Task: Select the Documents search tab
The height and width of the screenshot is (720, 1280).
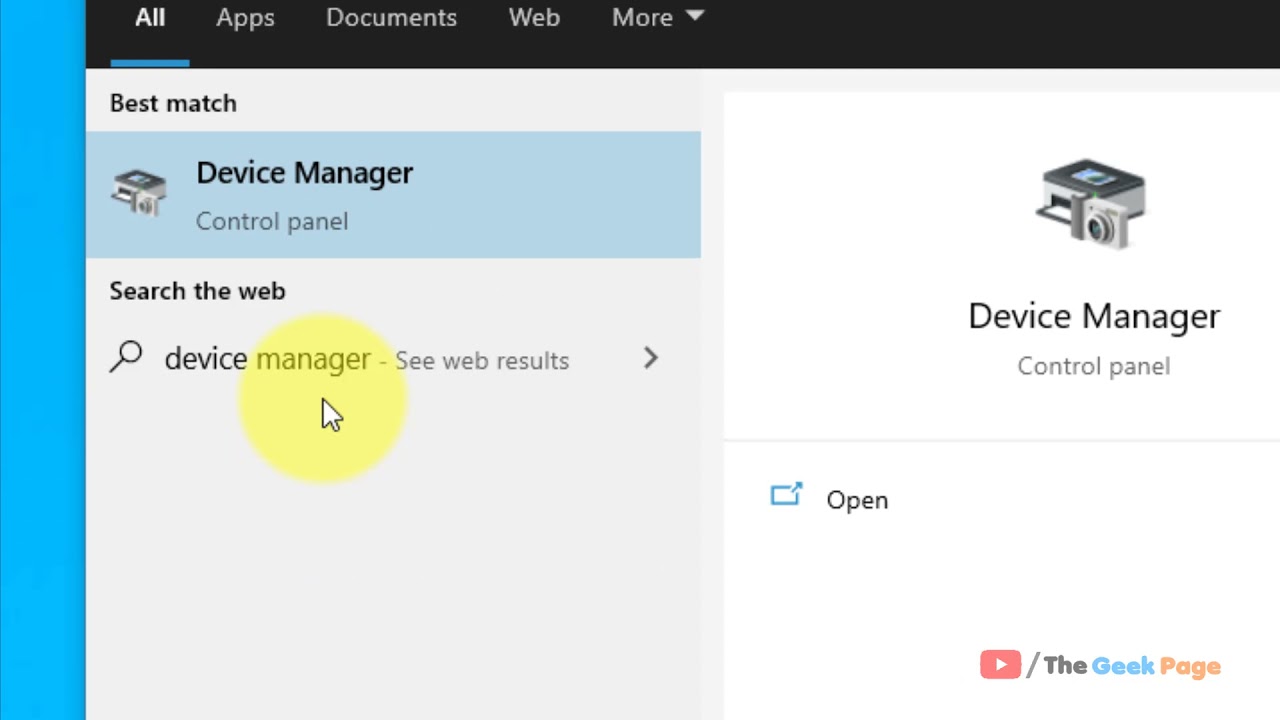Action: pyautogui.click(x=391, y=18)
